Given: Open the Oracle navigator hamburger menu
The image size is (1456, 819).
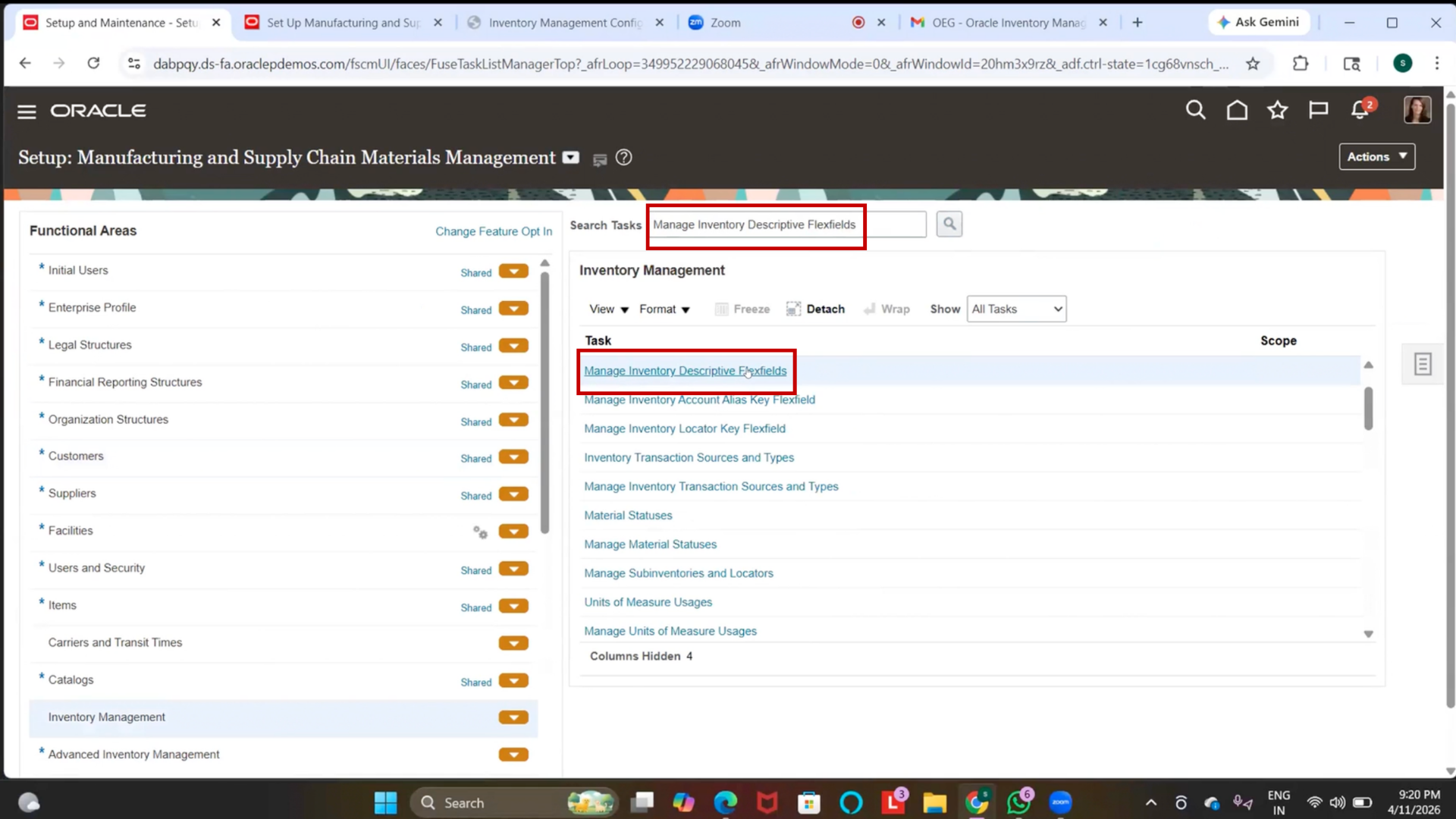Looking at the screenshot, I should (27, 111).
